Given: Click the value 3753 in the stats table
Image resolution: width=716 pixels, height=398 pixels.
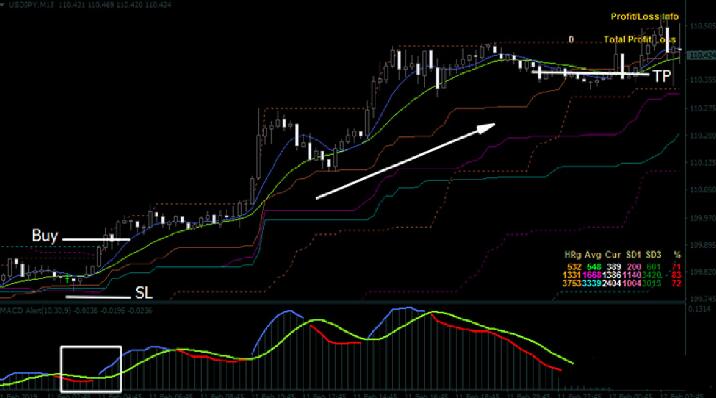Looking at the screenshot, I should tap(572, 283).
